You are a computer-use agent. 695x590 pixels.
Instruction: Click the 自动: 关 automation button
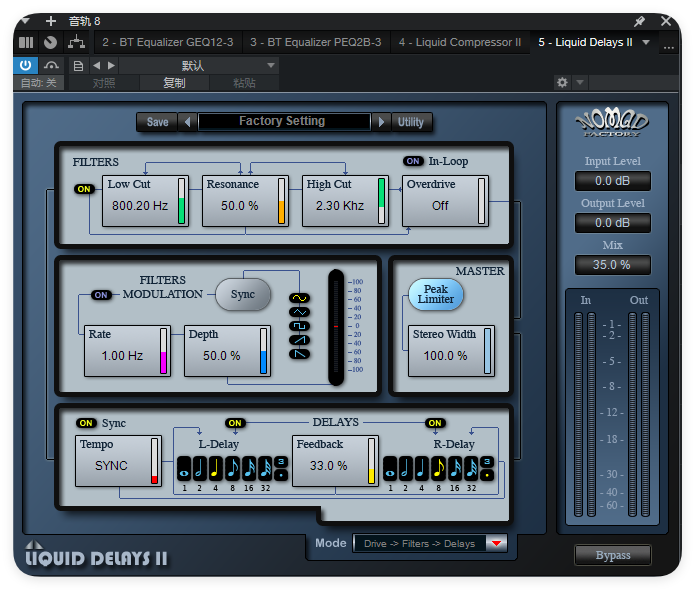(39, 83)
